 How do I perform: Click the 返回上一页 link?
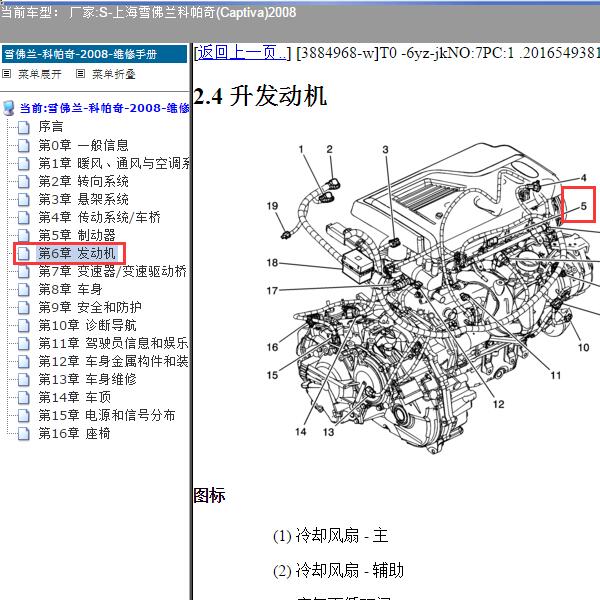242,53
